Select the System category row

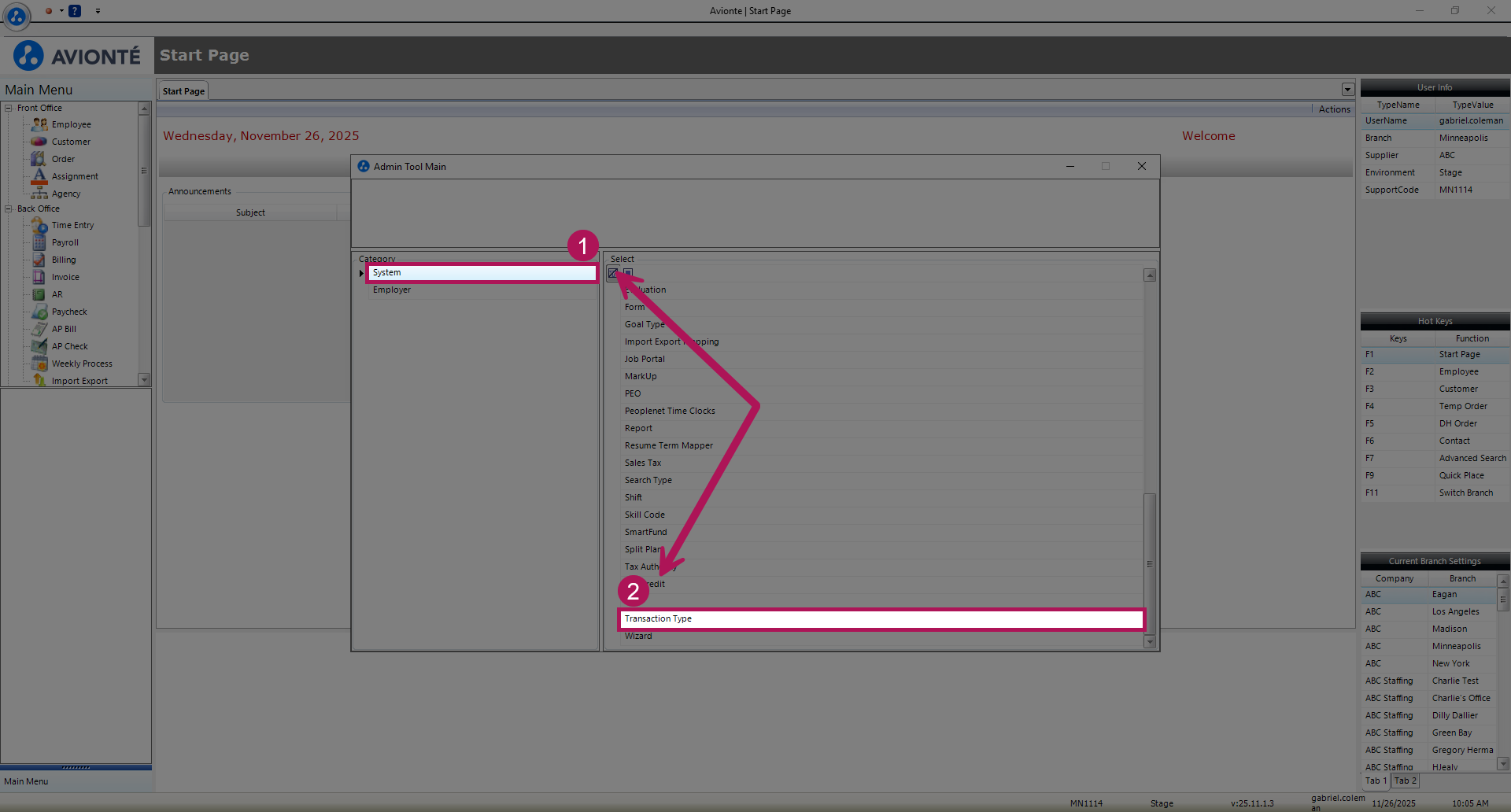(x=482, y=272)
